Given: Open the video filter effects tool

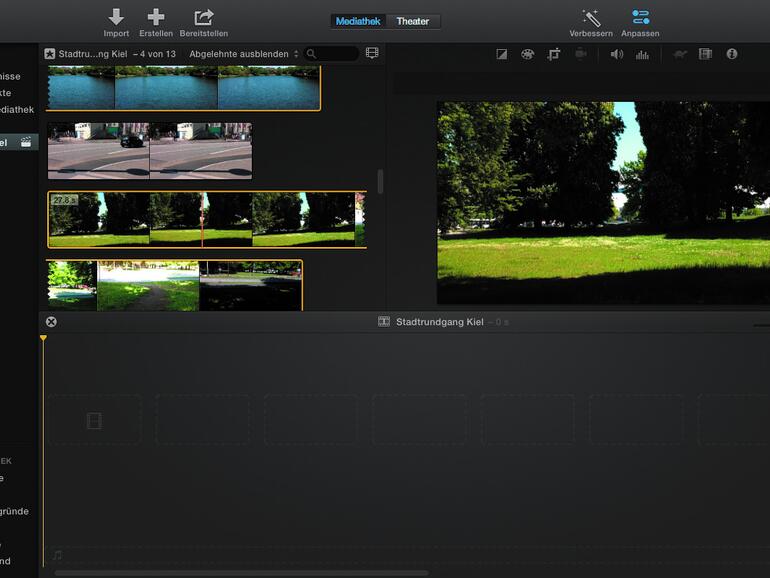Looking at the screenshot, I should tap(705, 54).
